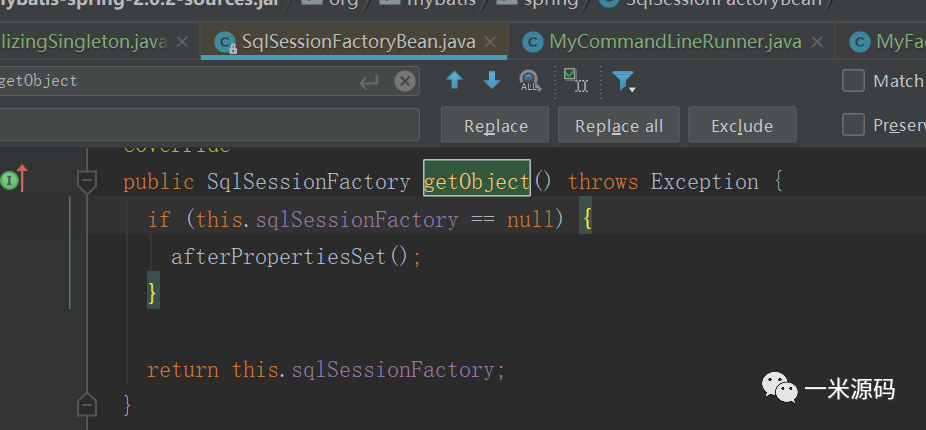Collapse the getObject method fold marker
926x430 pixels.
pos(87,182)
